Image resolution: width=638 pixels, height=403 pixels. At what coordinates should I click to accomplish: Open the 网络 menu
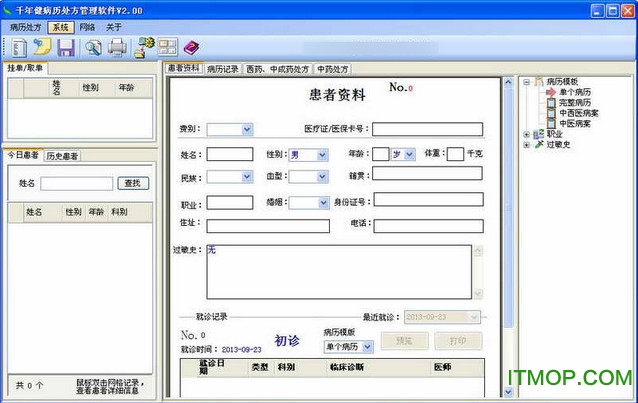(x=87, y=27)
